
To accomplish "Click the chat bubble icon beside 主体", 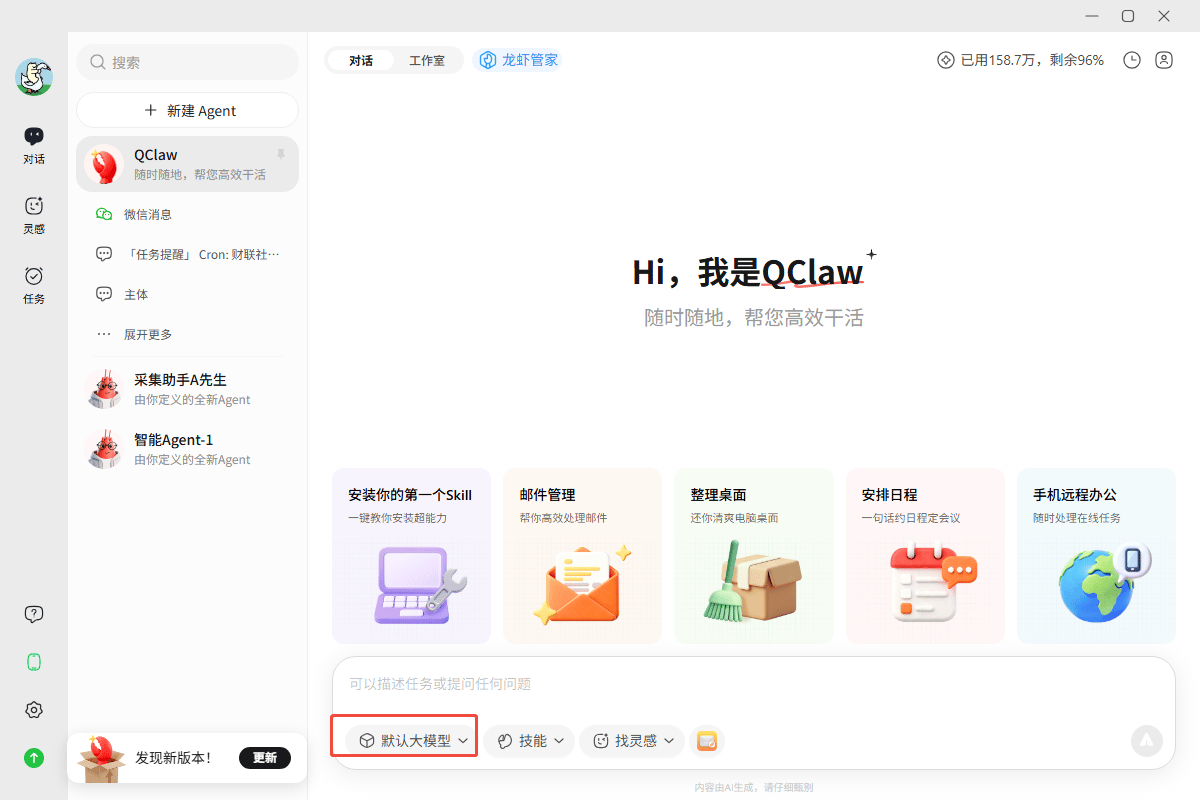I will click(x=104, y=294).
